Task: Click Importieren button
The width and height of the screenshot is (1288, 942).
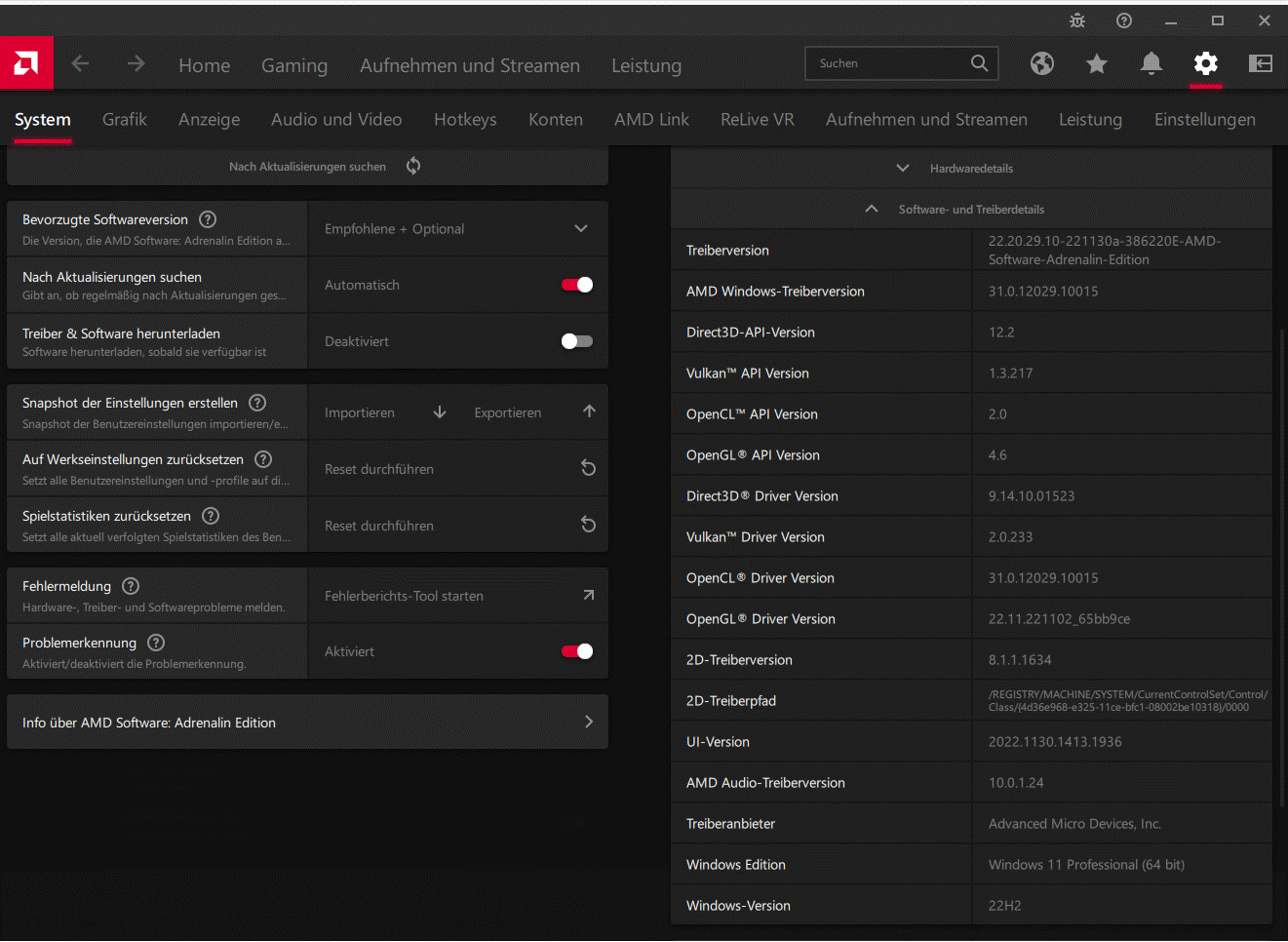Action: click(x=360, y=412)
